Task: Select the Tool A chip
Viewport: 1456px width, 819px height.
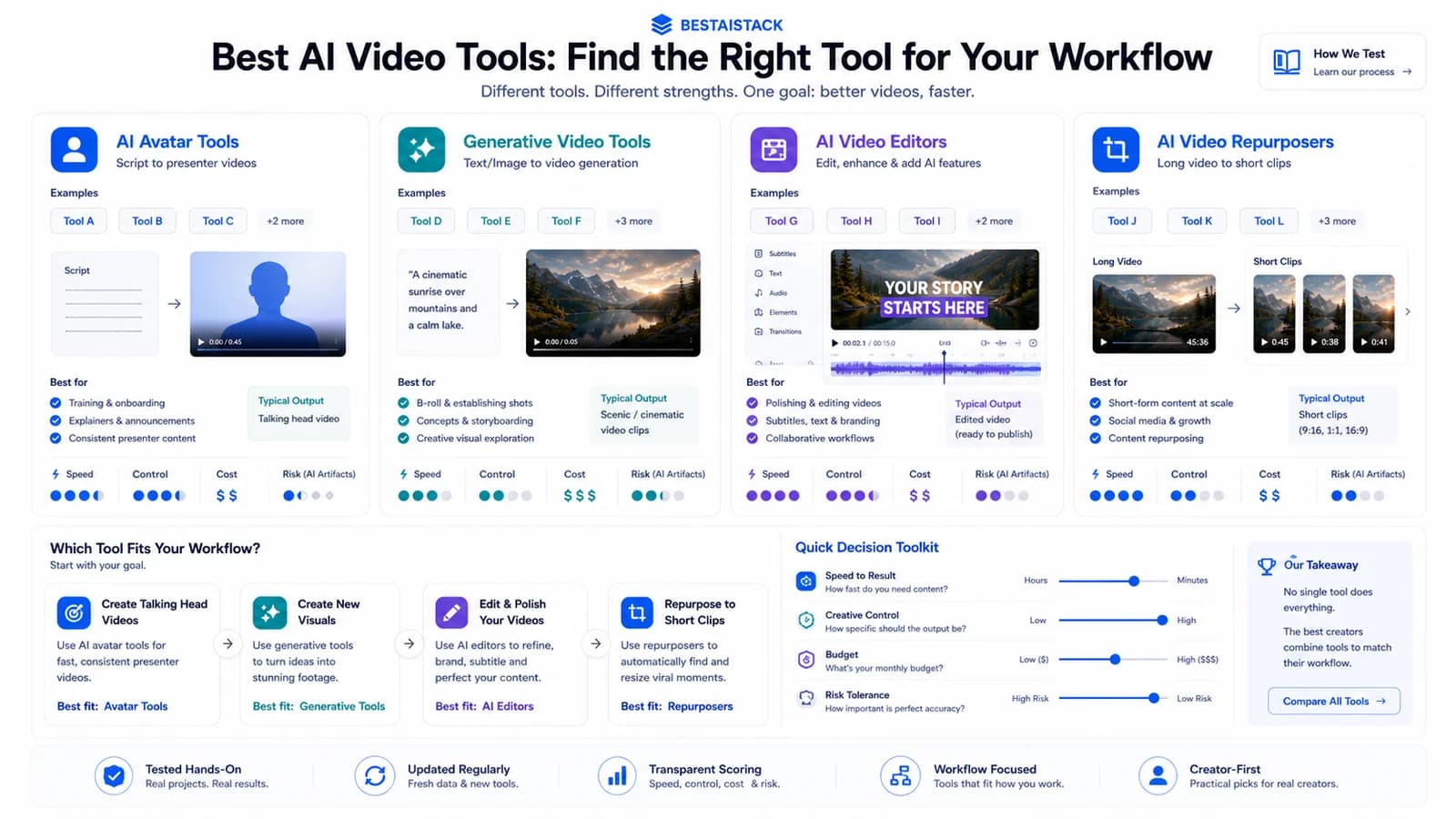Action: (x=78, y=221)
